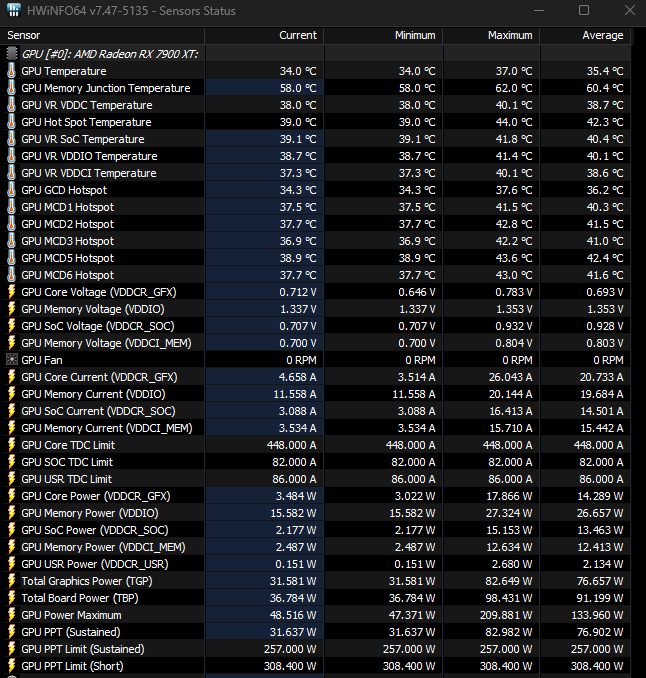Select GPU Memory Current (VDDCI_MEM) row label
The width and height of the screenshot is (646, 678).
point(107,428)
